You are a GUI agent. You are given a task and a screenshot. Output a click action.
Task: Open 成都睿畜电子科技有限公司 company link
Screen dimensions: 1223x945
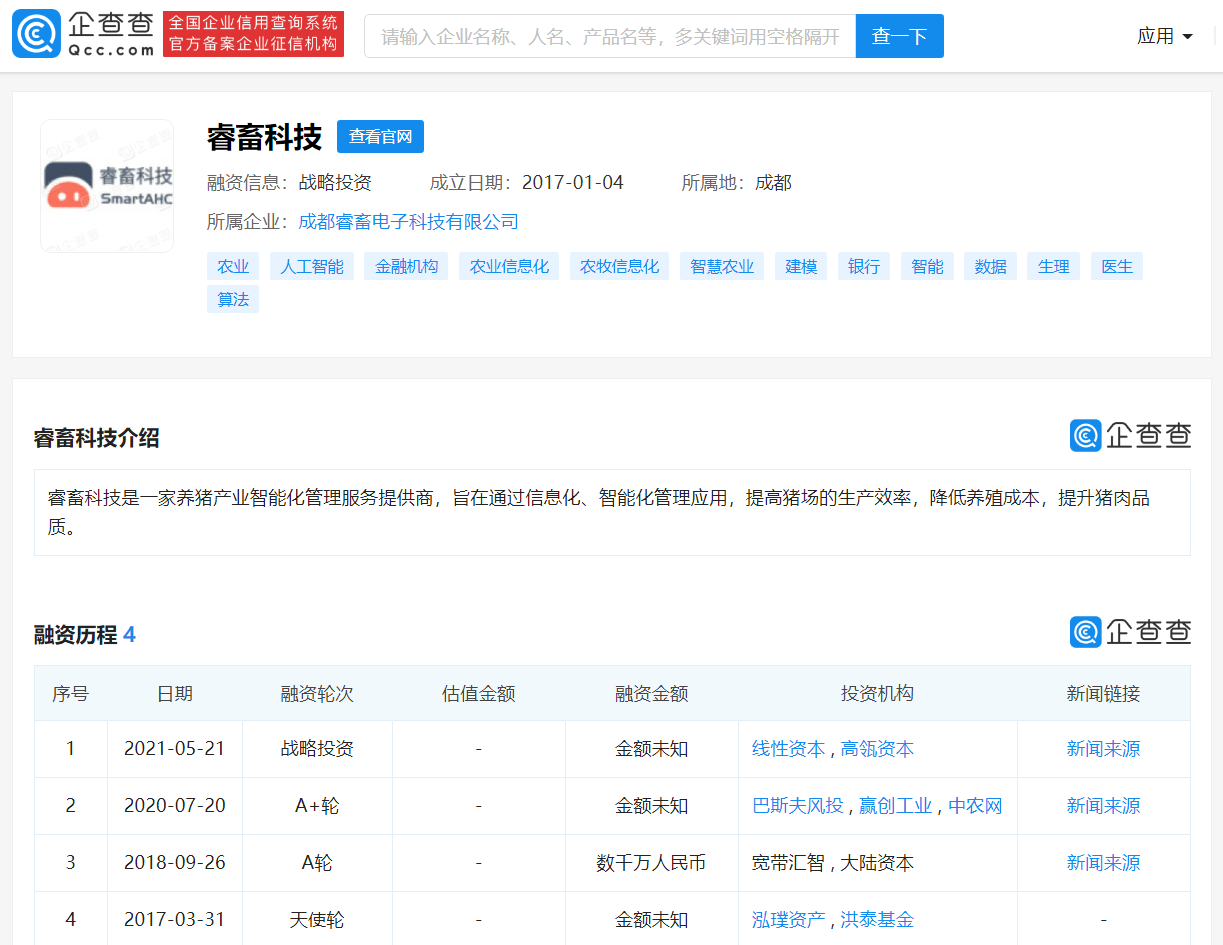point(409,222)
